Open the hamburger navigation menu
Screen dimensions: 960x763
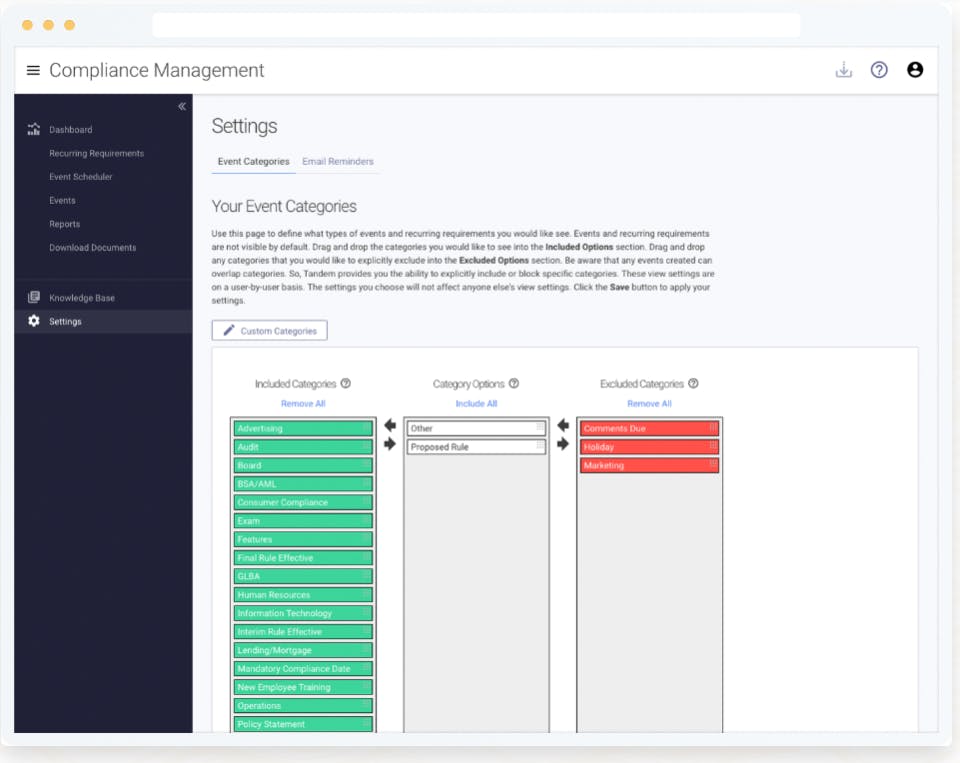click(x=33, y=70)
